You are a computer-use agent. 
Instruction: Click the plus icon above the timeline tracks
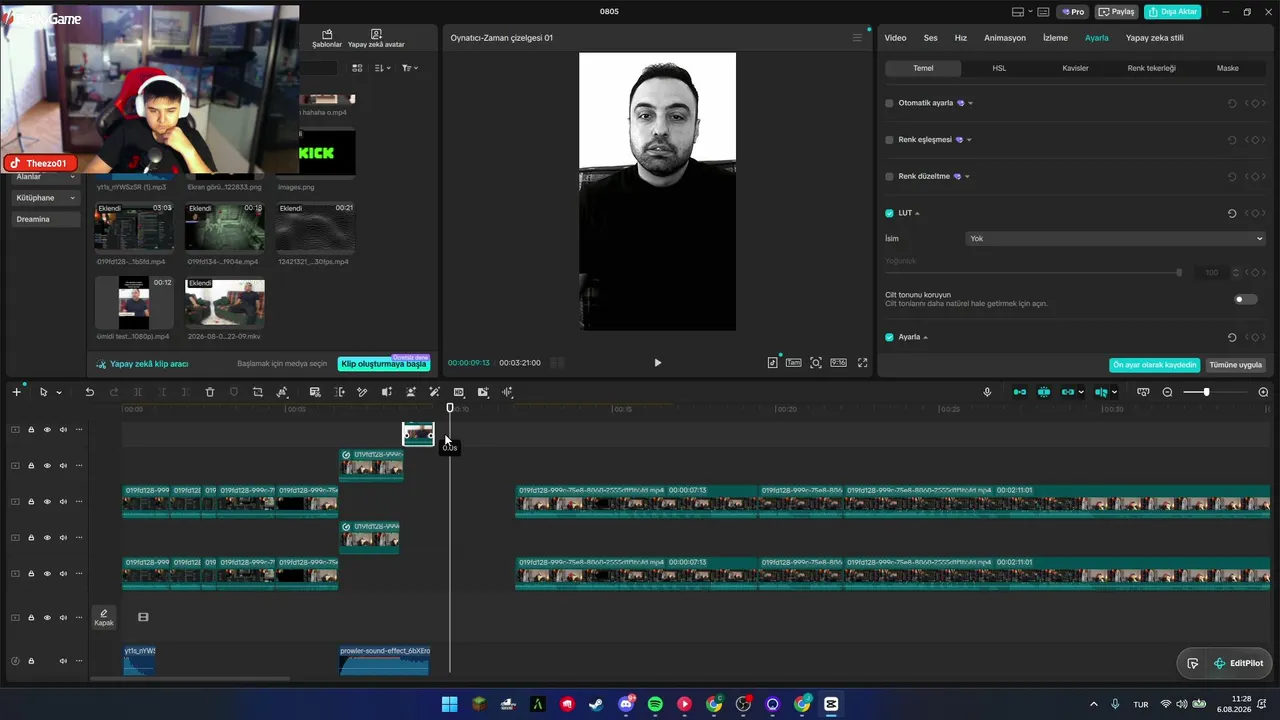point(16,392)
